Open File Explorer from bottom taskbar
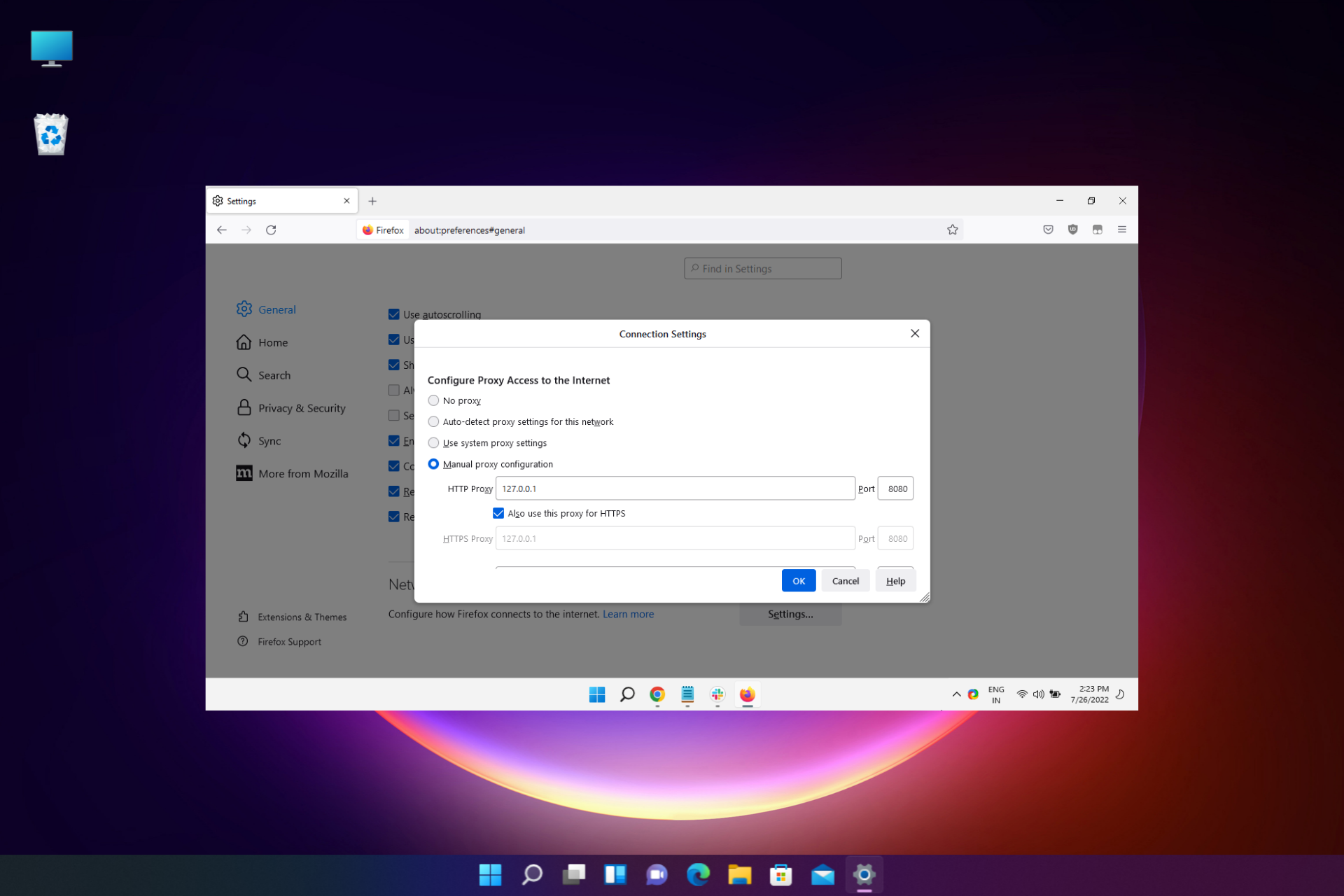Viewport: 1344px width, 896px height. [x=740, y=874]
